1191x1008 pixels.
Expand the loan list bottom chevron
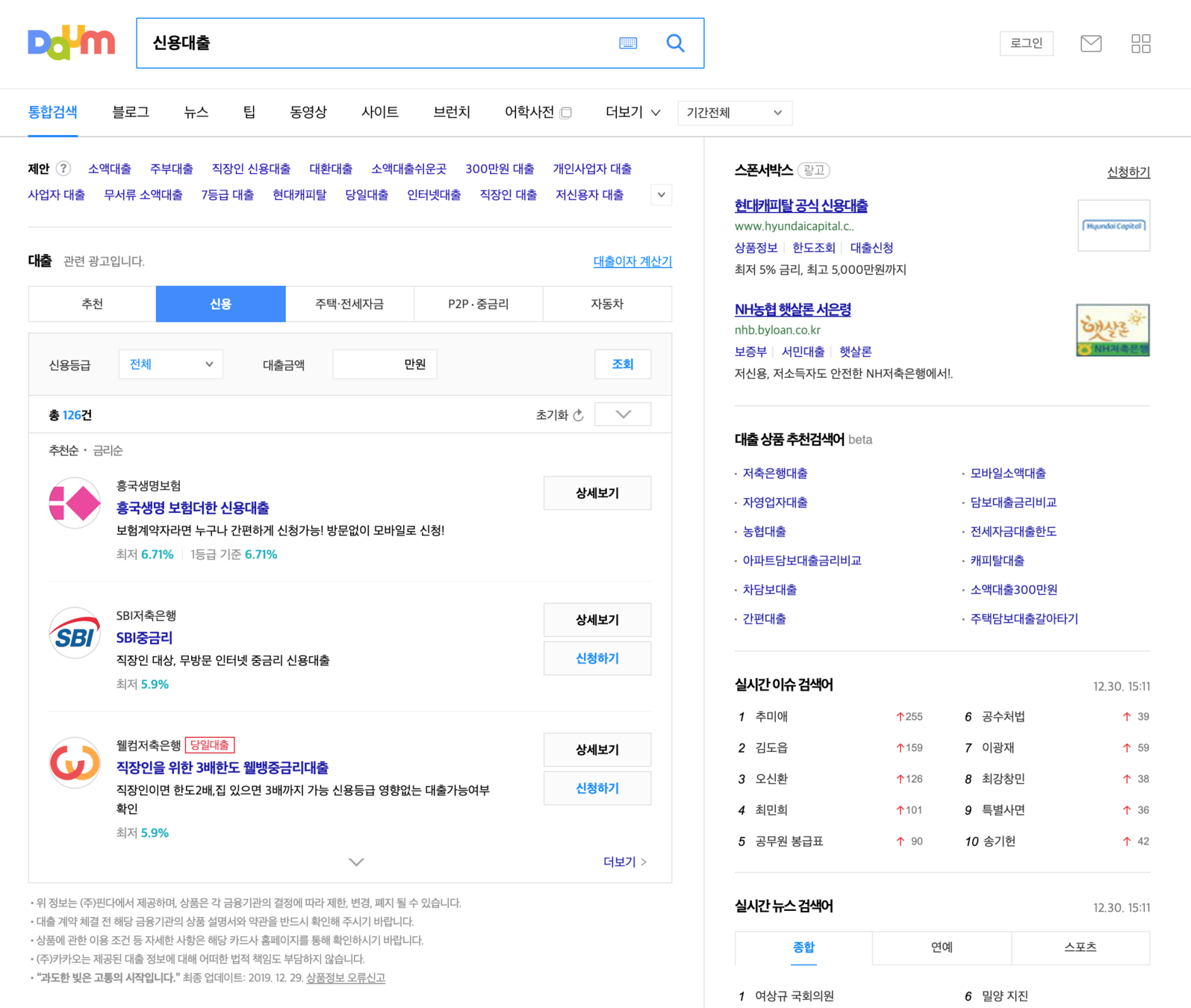[356, 862]
